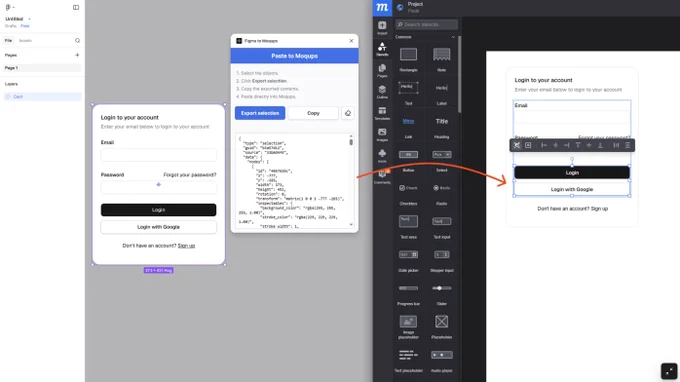Click the Sign up link in Figma card
The image size is (680, 382).
186,246
